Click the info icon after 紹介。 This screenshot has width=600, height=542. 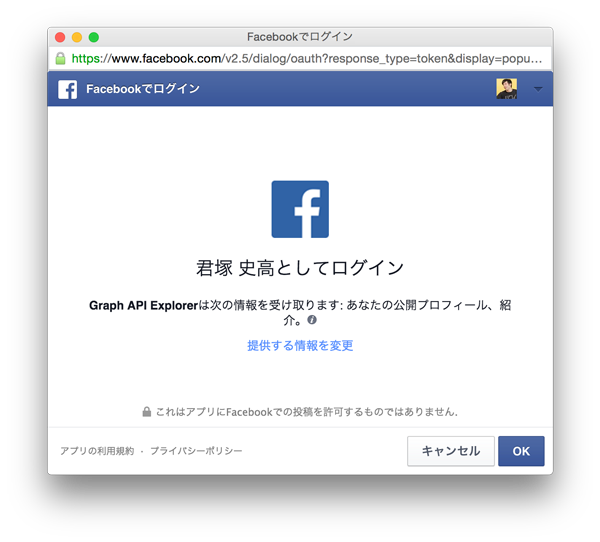click(312, 320)
